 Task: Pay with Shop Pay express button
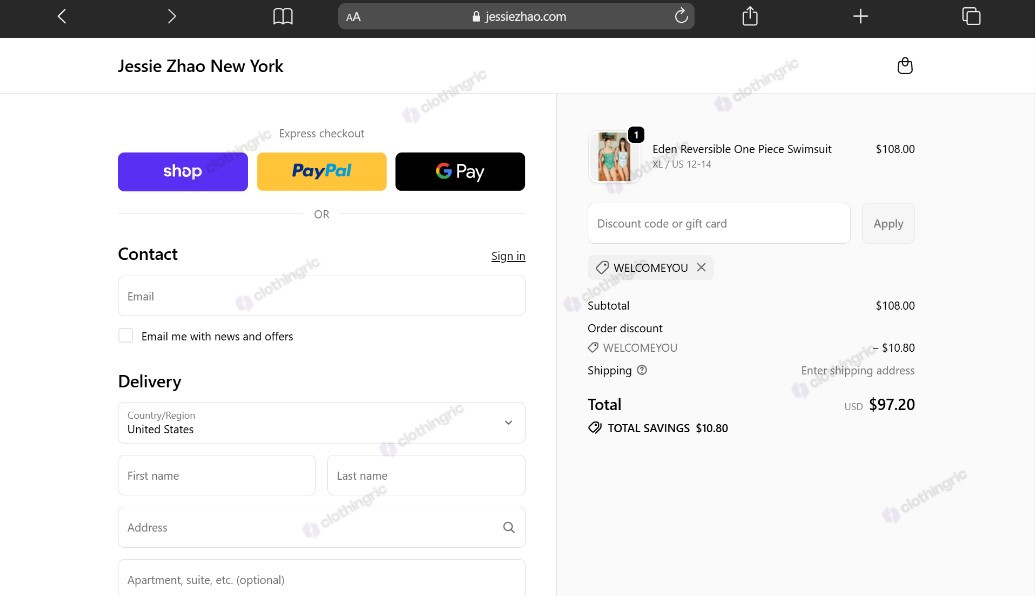pyautogui.click(x=183, y=172)
